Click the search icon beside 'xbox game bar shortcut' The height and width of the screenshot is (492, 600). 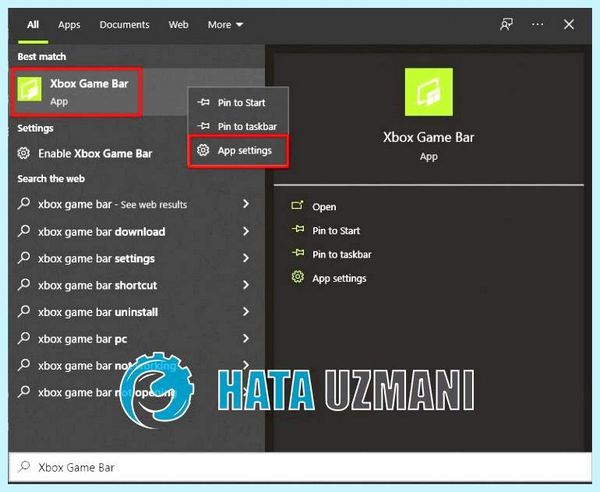(x=24, y=284)
